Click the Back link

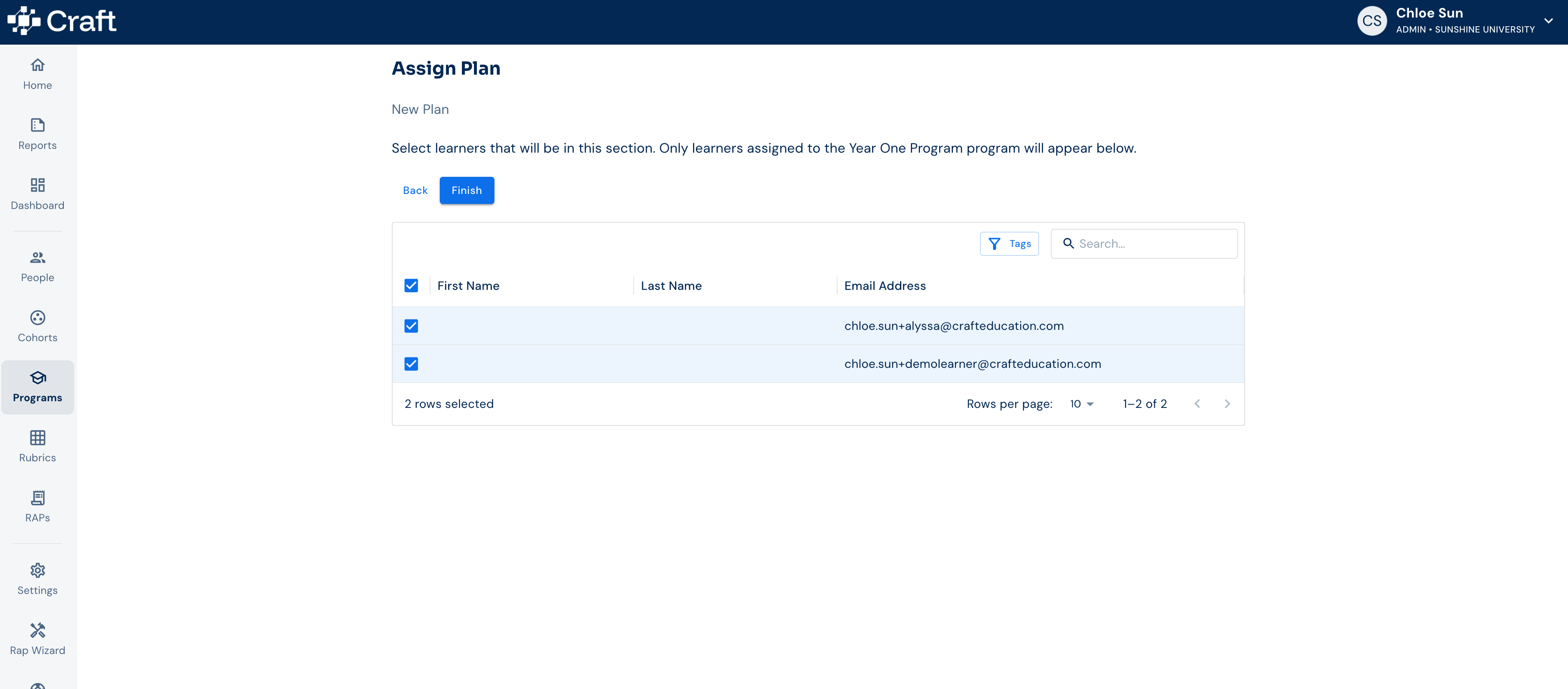415,191
